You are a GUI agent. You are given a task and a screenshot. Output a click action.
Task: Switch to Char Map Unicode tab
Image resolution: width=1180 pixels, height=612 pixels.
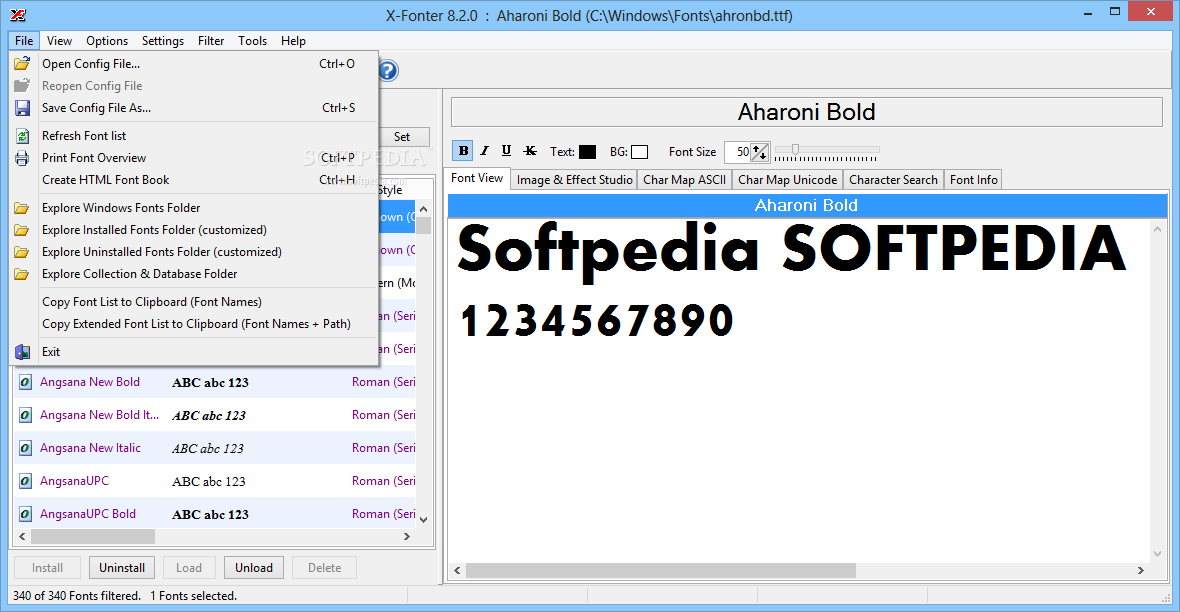[787, 180]
